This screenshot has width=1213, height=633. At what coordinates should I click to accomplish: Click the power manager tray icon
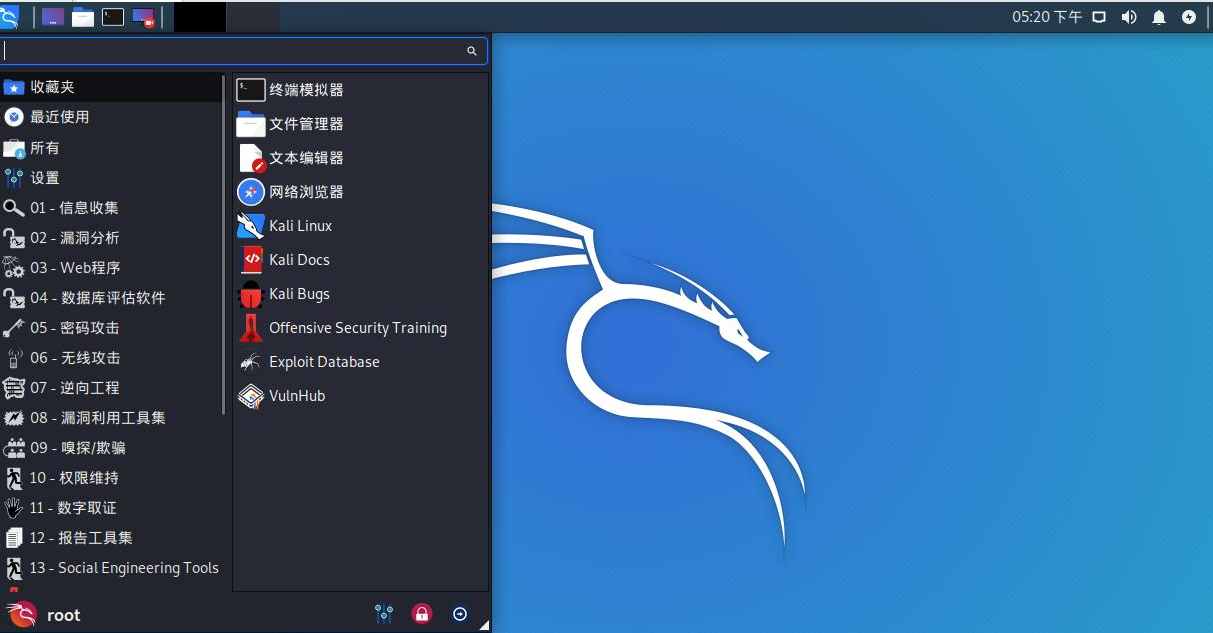tap(1189, 17)
